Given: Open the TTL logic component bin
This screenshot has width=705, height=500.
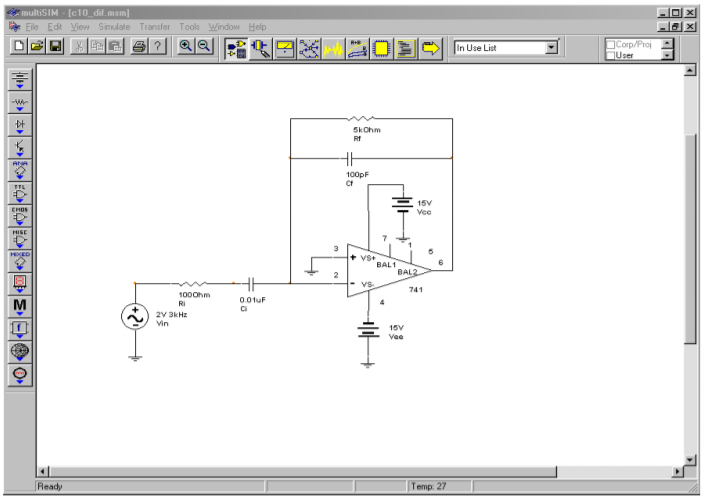Looking at the screenshot, I should [x=20, y=191].
